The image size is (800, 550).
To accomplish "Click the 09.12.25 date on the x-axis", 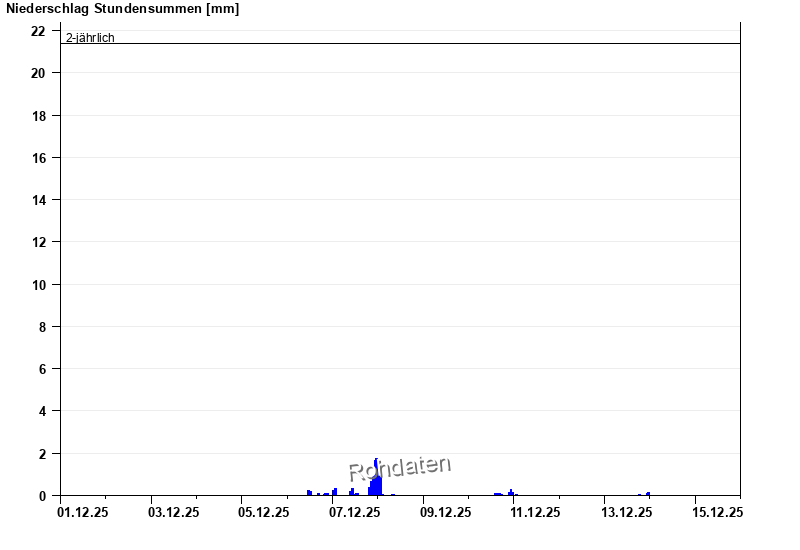I will pos(445,513).
